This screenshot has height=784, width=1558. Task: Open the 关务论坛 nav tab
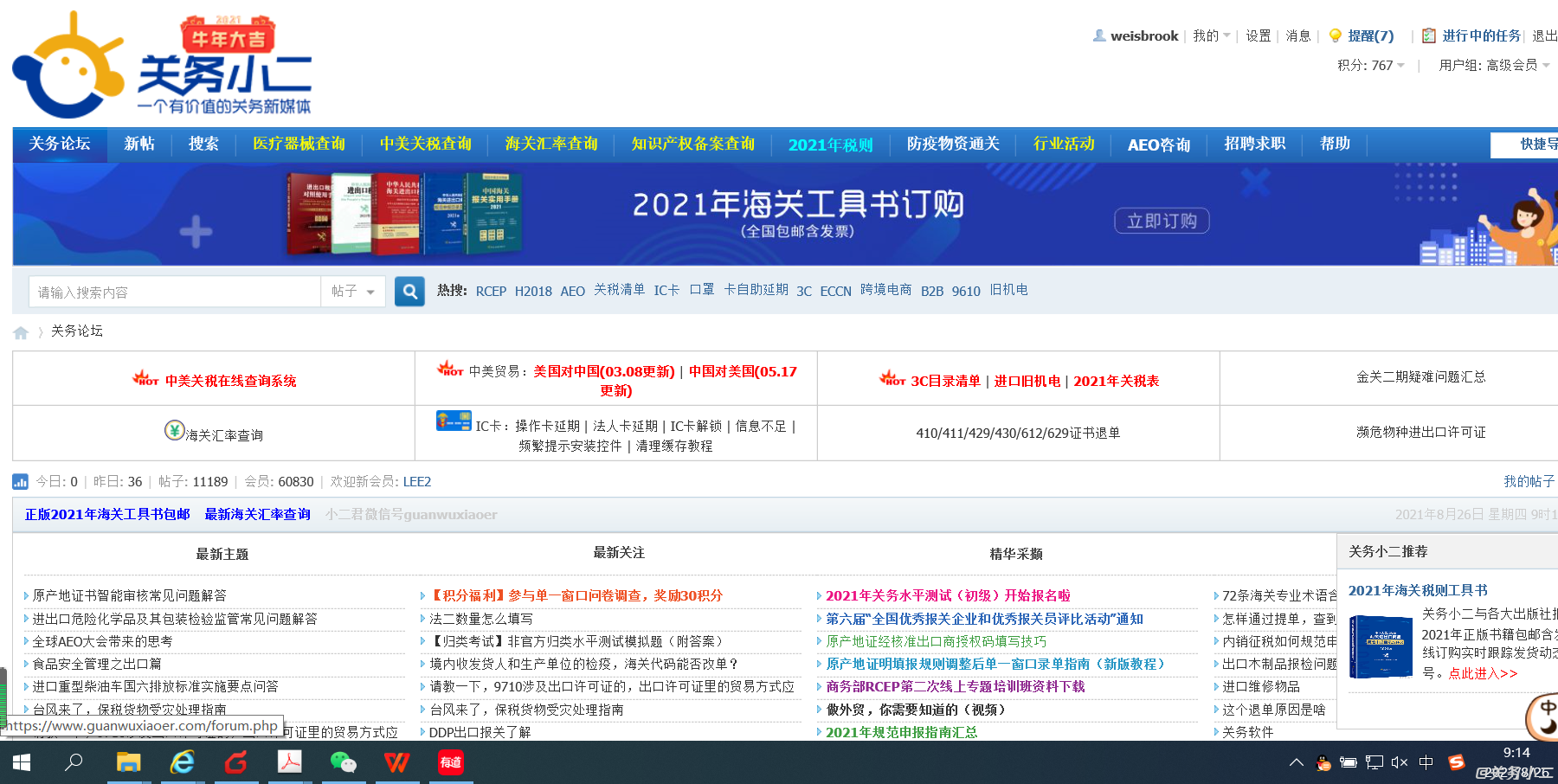tap(59, 144)
